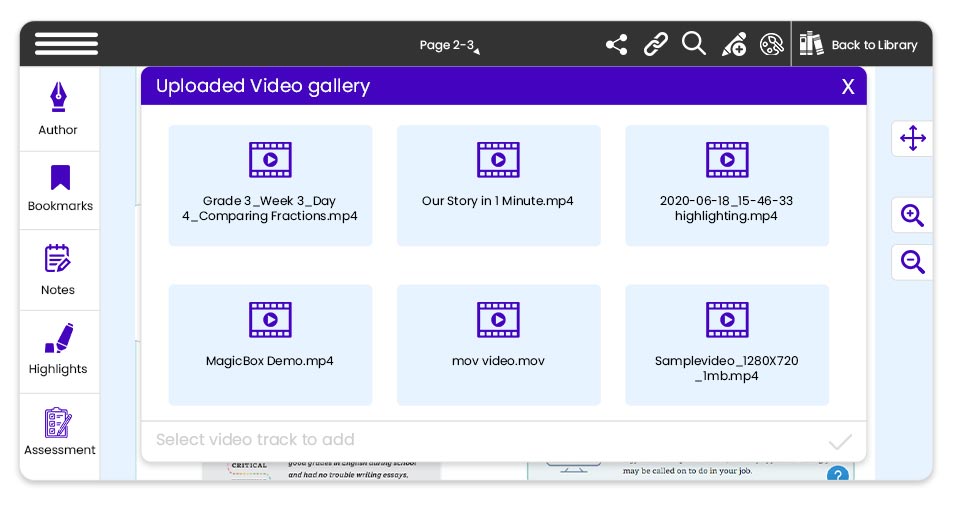Select Our Story in 1 Minute.mp4 name
This screenshot has height=508, width=978.
coord(498,201)
